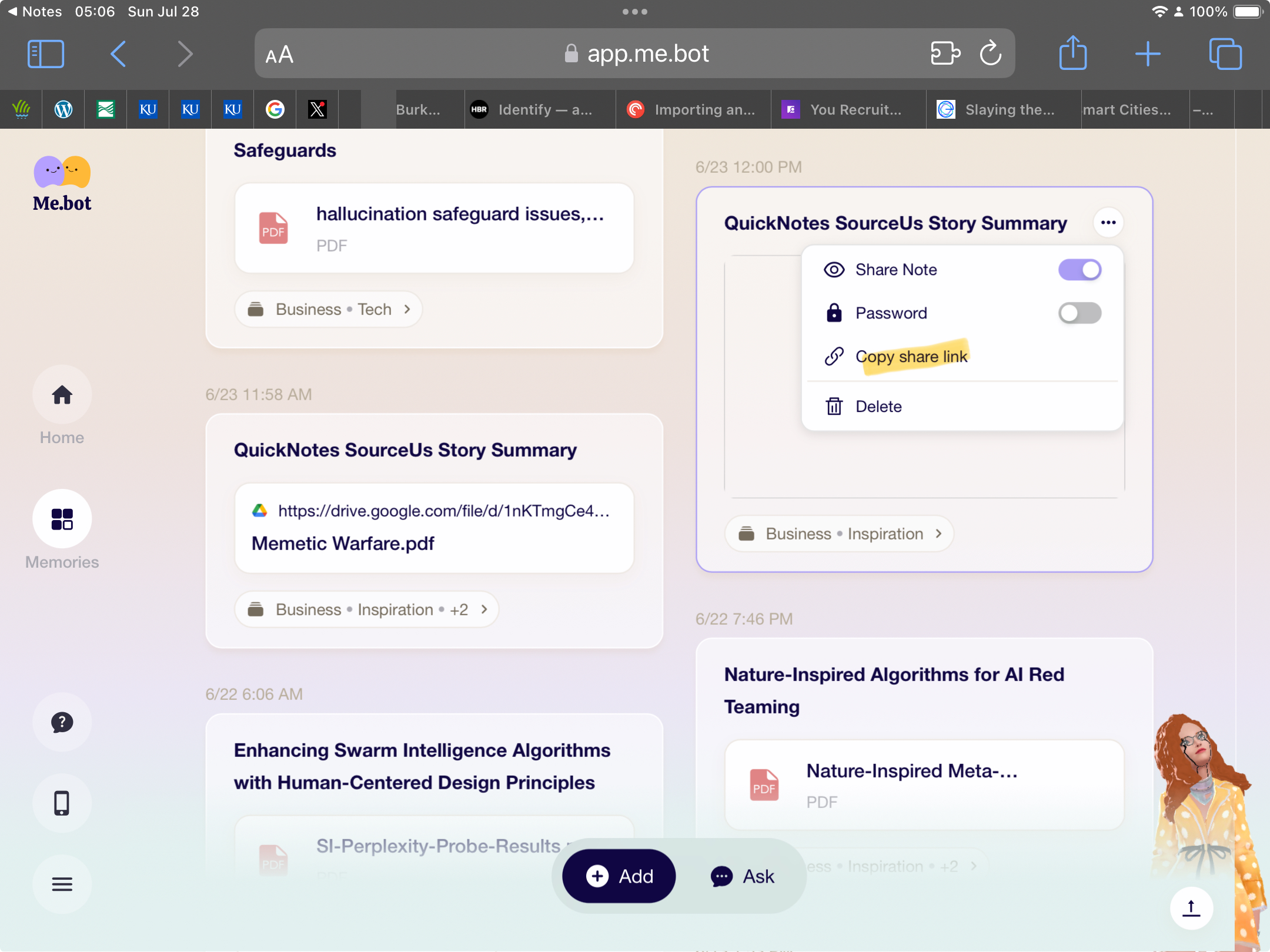Open the three-dot note options menu
1270x952 pixels.
pyautogui.click(x=1108, y=223)
